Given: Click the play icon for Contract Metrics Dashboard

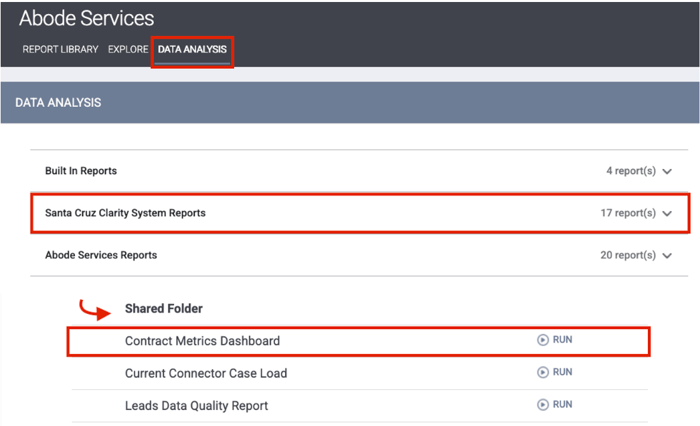Looking at the screenshot, I should click(543, 340).
